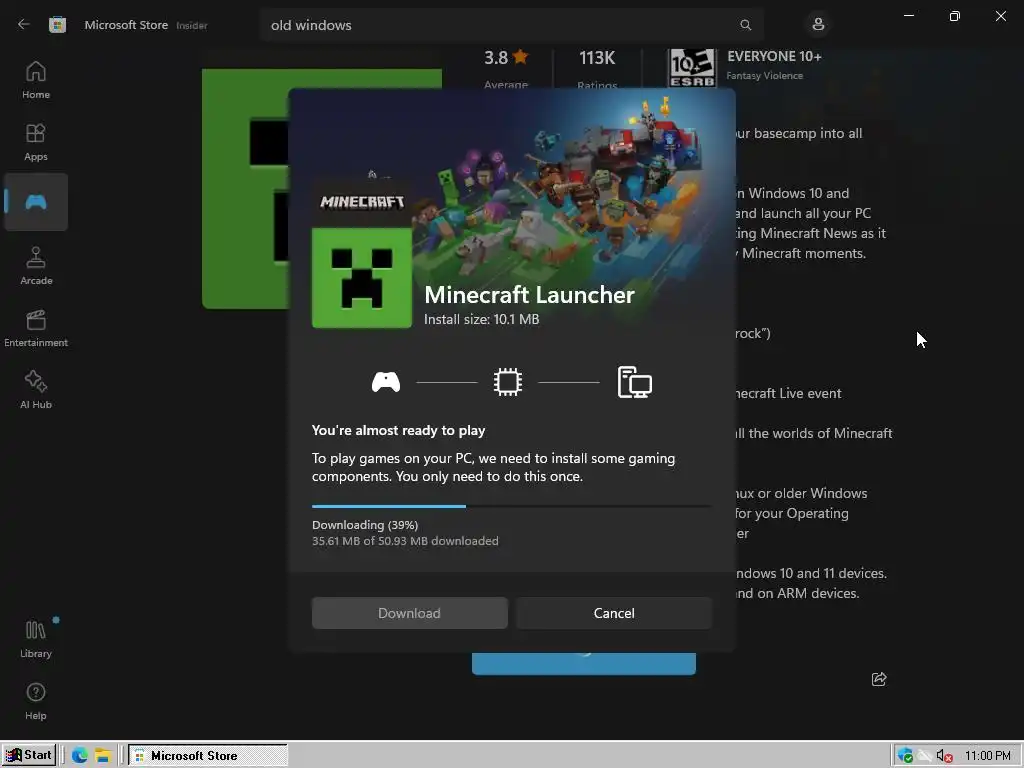Click the PC devices step icon
1024x768 pixels.
point(635,382)
